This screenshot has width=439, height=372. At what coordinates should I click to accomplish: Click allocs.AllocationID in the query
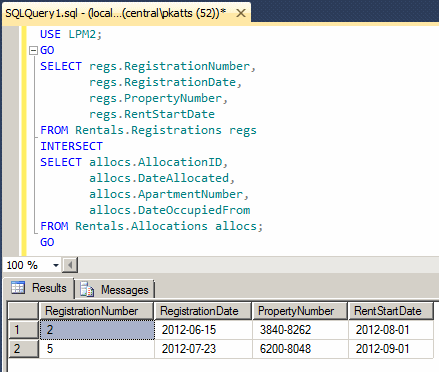[155, 162]
